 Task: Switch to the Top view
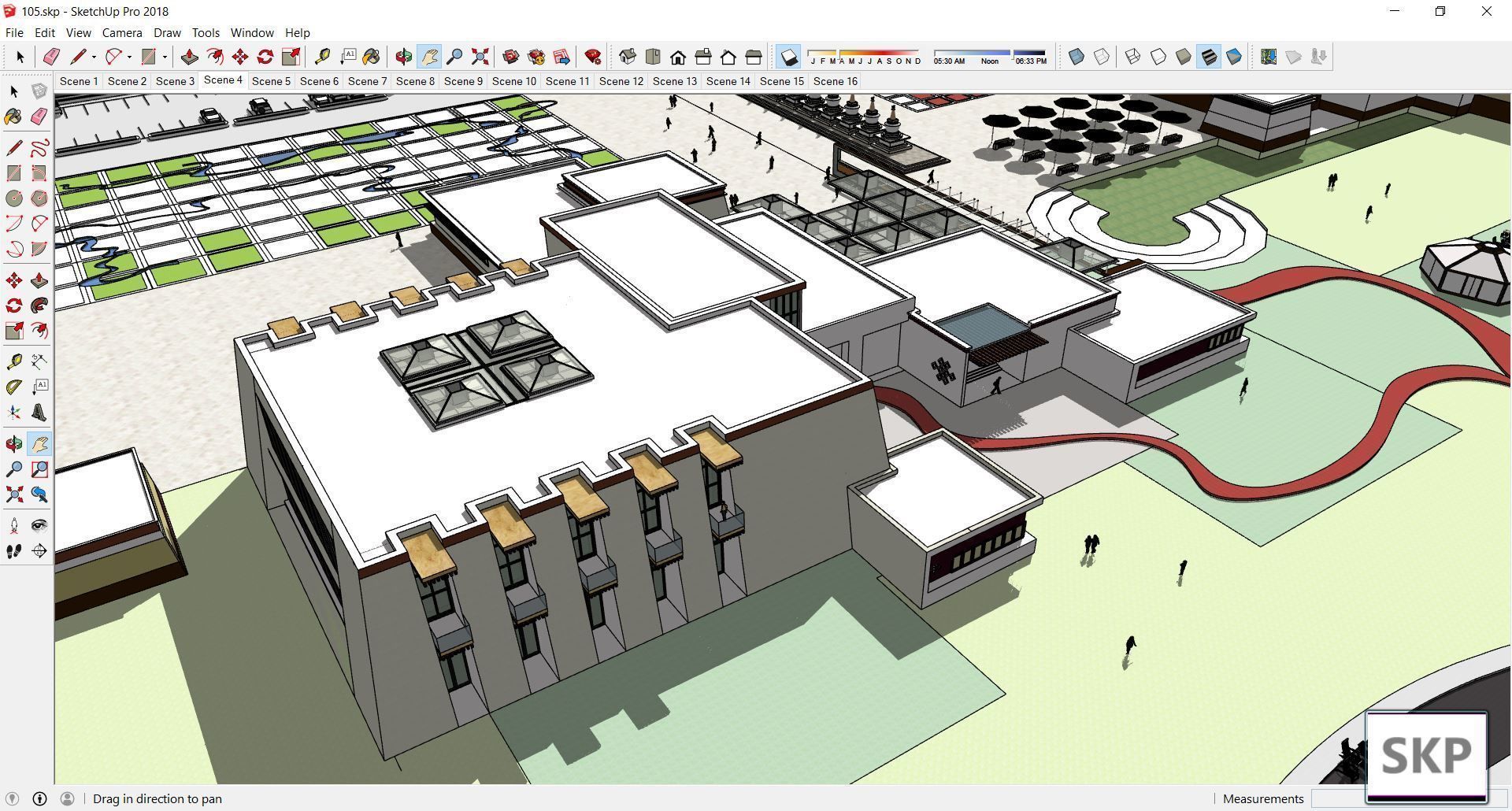pyautogui.click(x=653, y=57)
